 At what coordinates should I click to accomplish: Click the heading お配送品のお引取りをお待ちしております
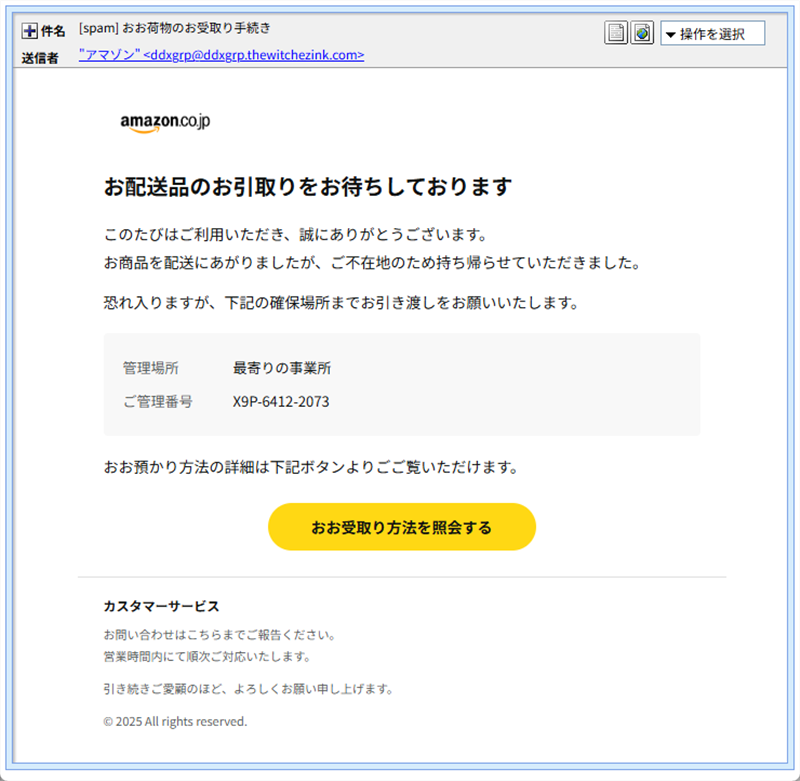308,186
